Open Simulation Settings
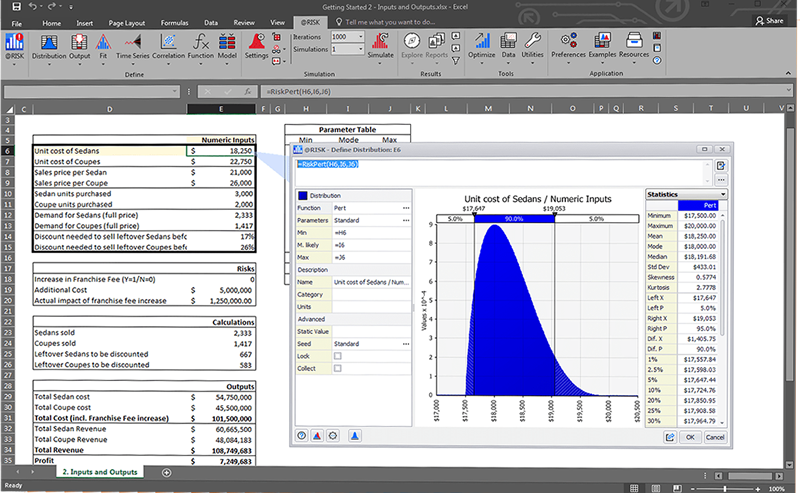The image size is (800, 493). coord(256,46)
